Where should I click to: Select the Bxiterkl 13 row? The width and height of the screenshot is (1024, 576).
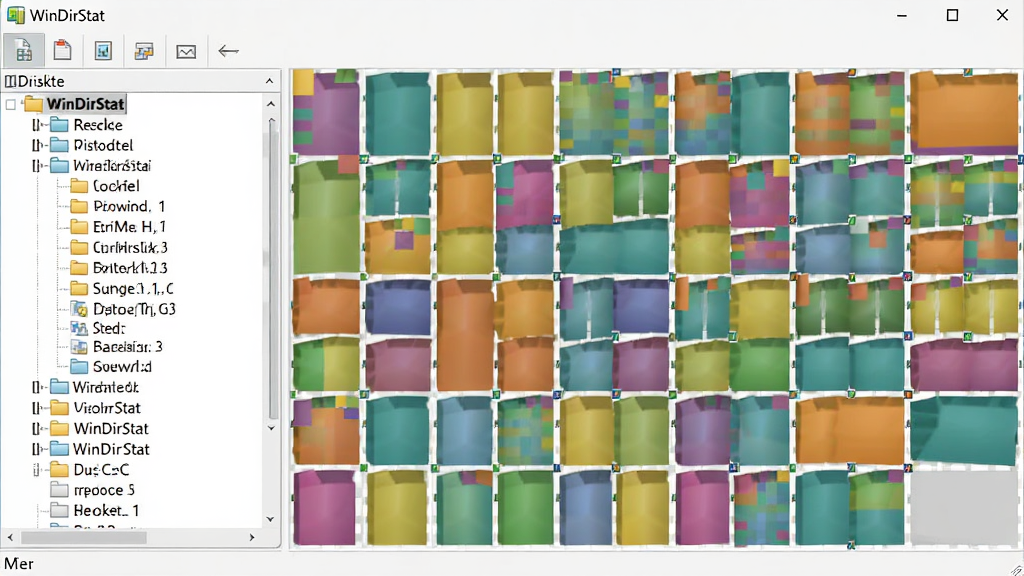click(130, 268)
